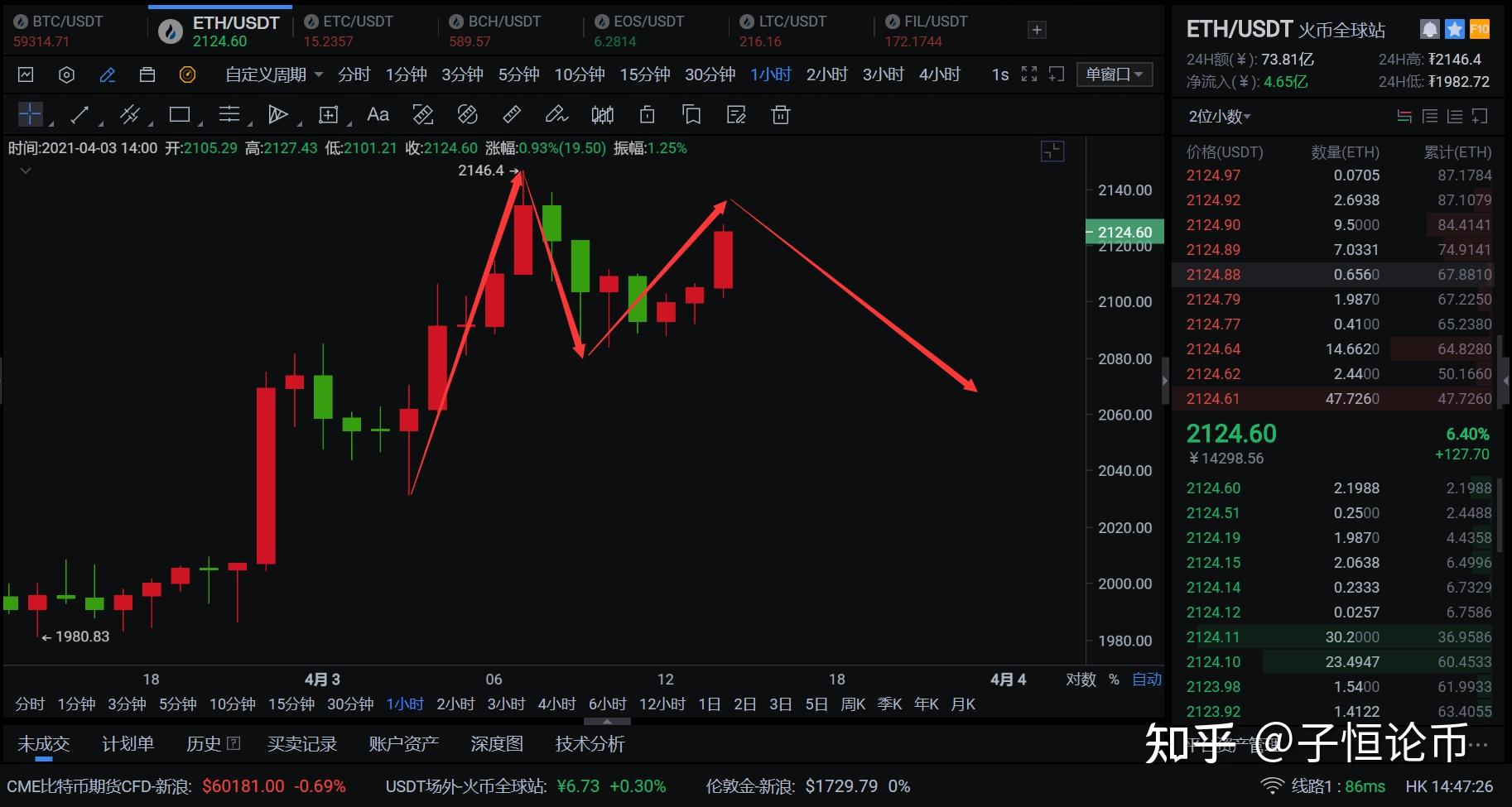Open the 深度图 tab
The image size is (1512, 807).
click(496, 744)
